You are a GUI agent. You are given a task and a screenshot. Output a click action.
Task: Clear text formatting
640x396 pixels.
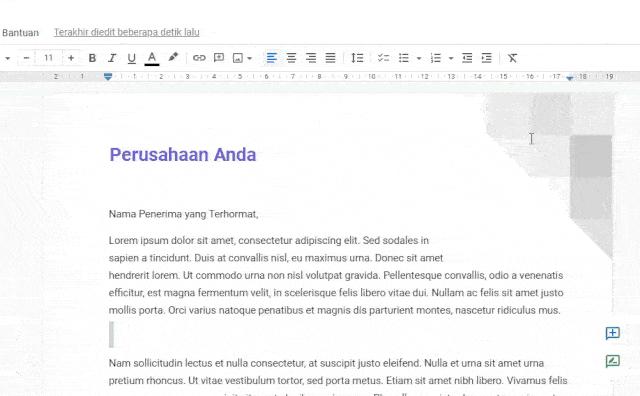pos(512,58)
